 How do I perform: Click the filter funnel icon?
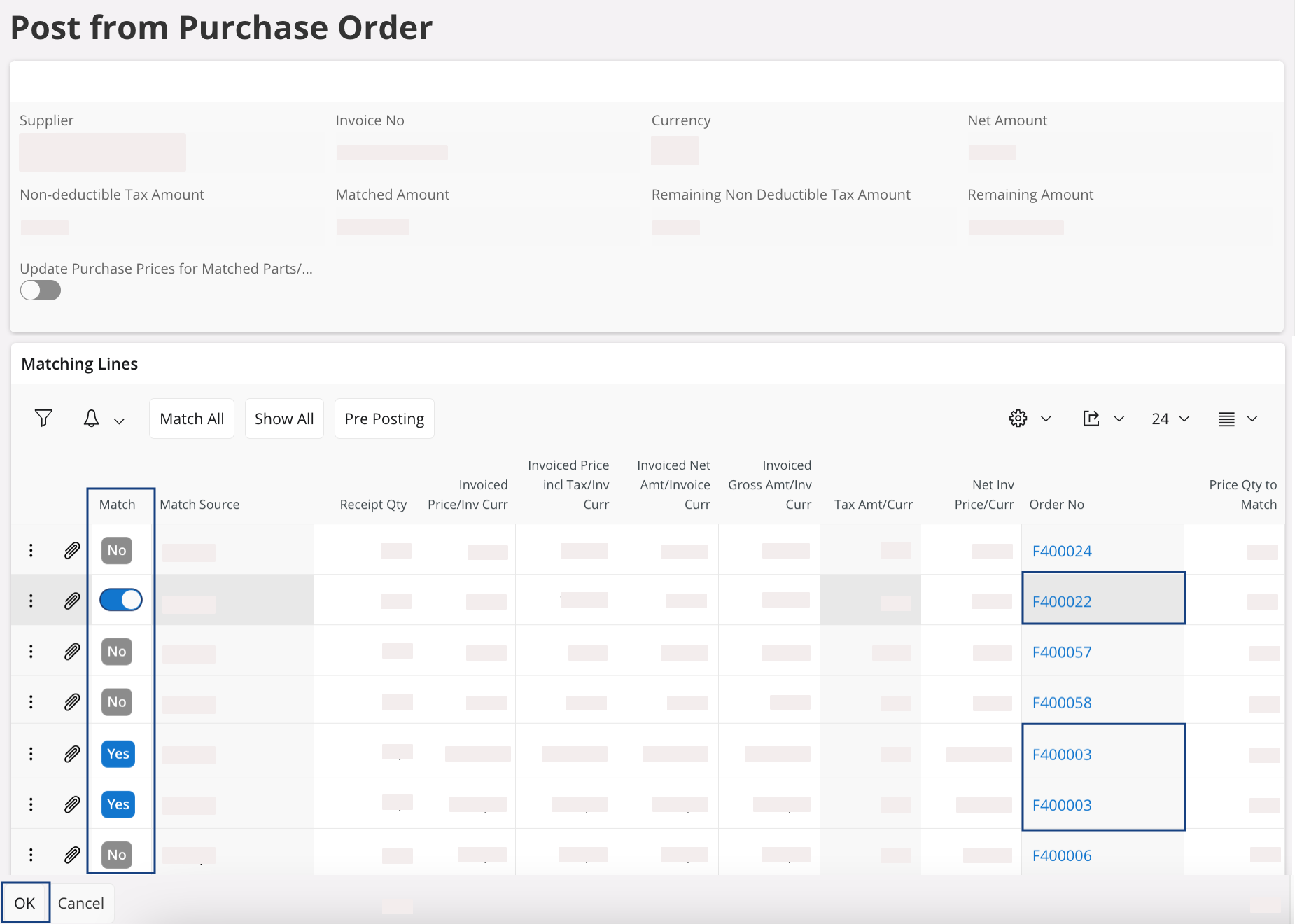[x=43, y=419]
